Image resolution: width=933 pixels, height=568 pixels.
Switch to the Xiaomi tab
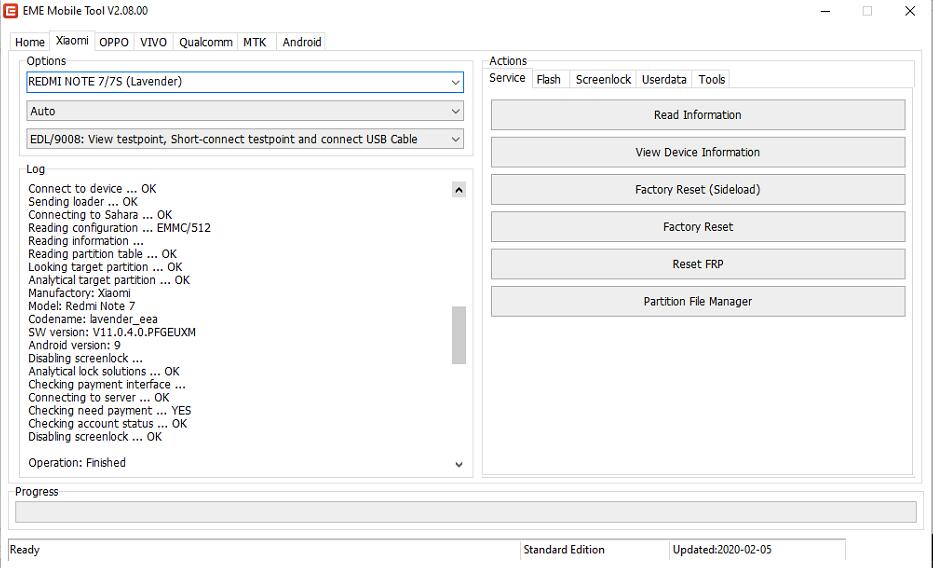coord(72,40)
